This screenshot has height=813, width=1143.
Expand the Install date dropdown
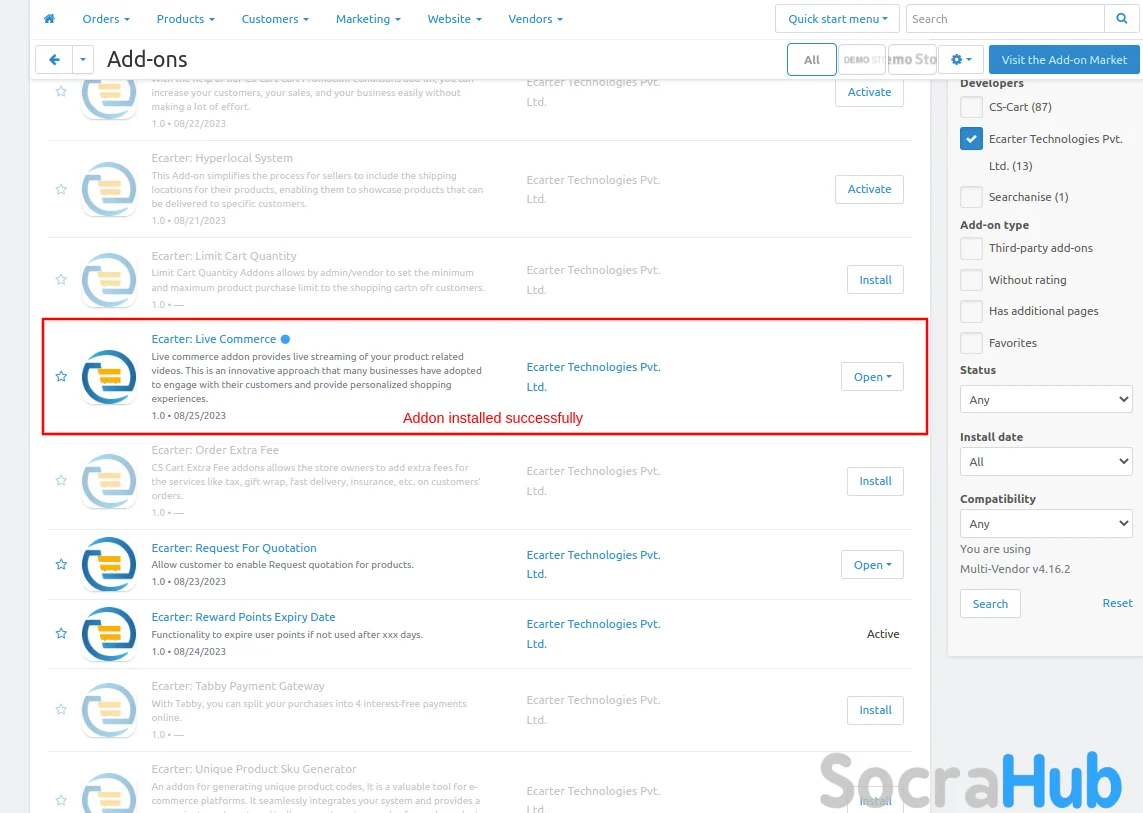coord(1045,462)
